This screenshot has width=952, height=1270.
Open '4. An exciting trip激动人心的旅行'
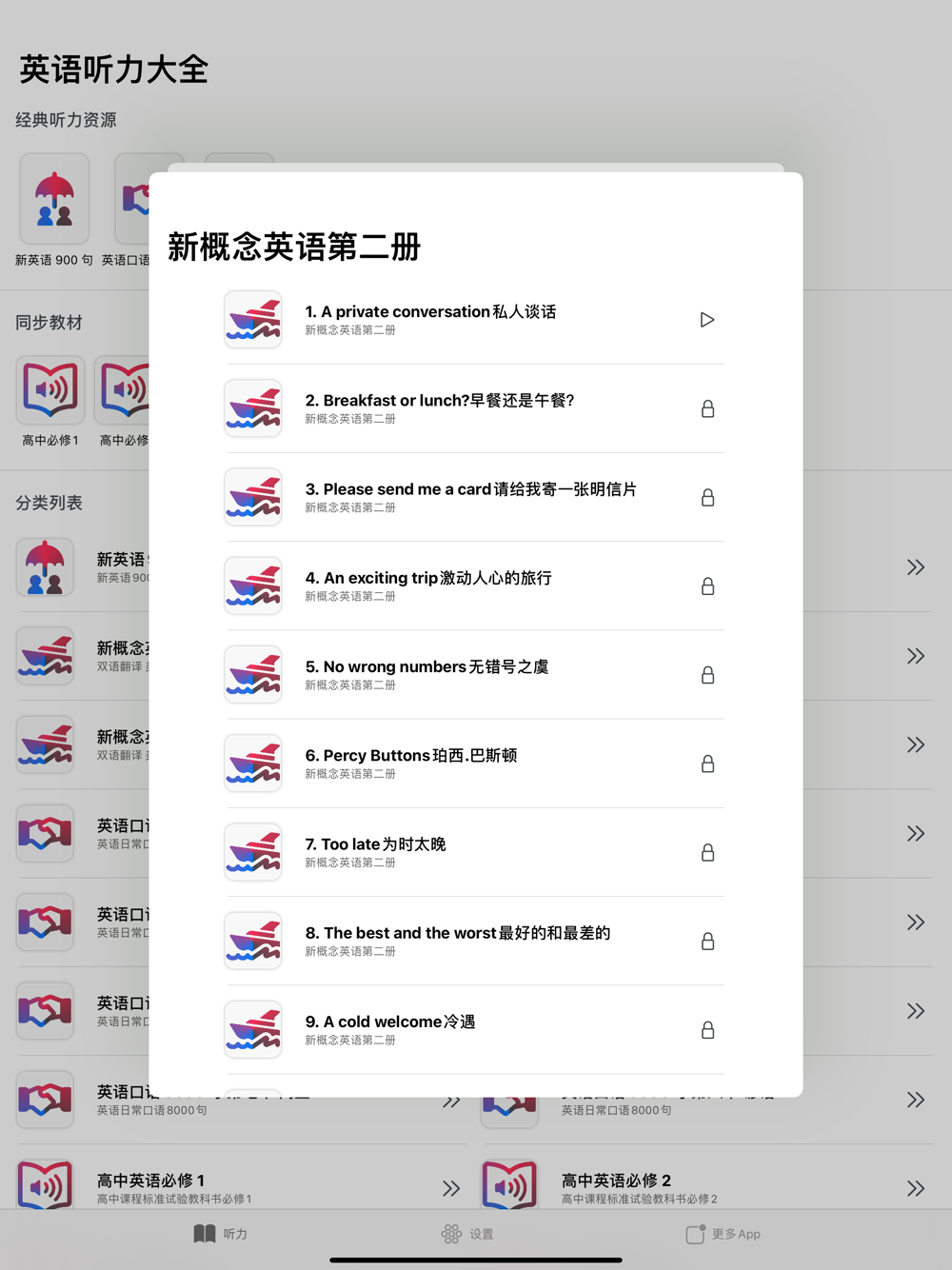[x=428, y=578]
